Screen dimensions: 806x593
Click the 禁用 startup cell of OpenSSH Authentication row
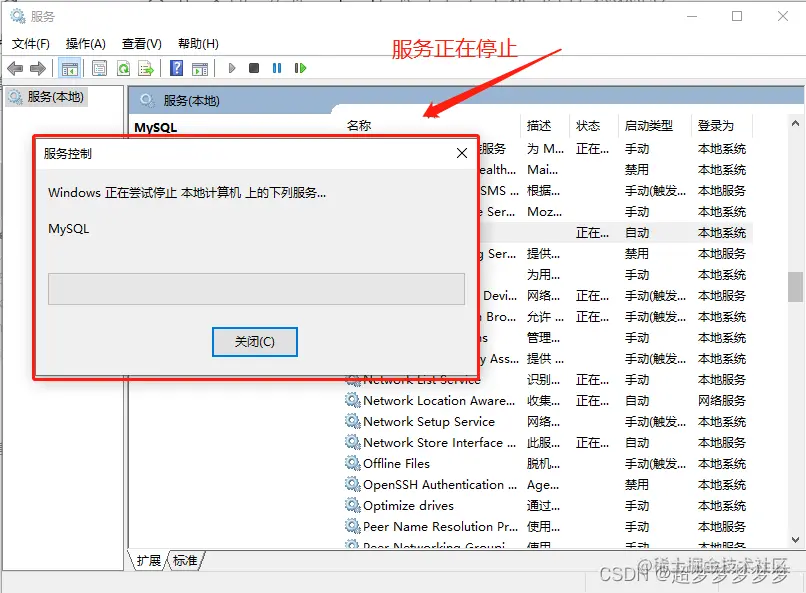(636, 485)
